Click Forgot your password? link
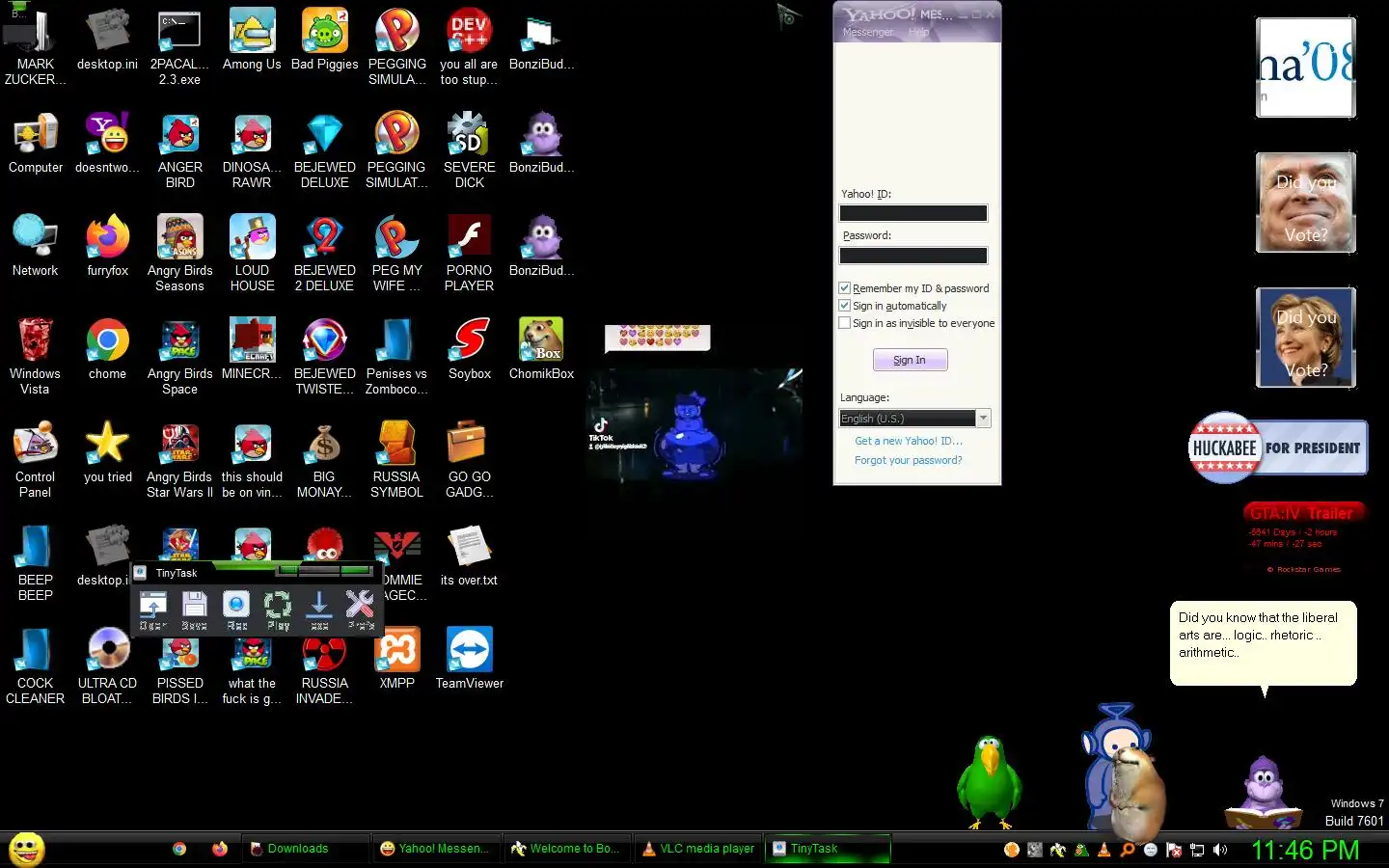This screenshot has height=868, width=1389. coord(908,460)
